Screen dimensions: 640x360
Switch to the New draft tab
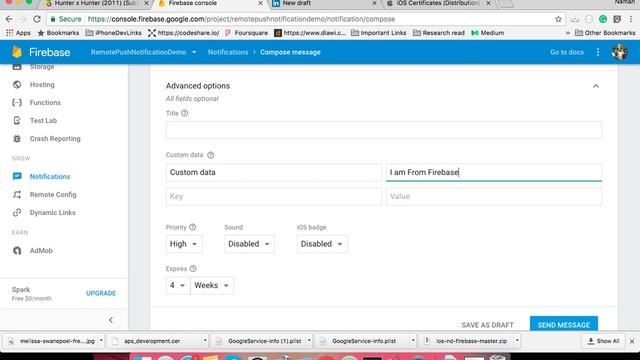(x=324, y=4)
